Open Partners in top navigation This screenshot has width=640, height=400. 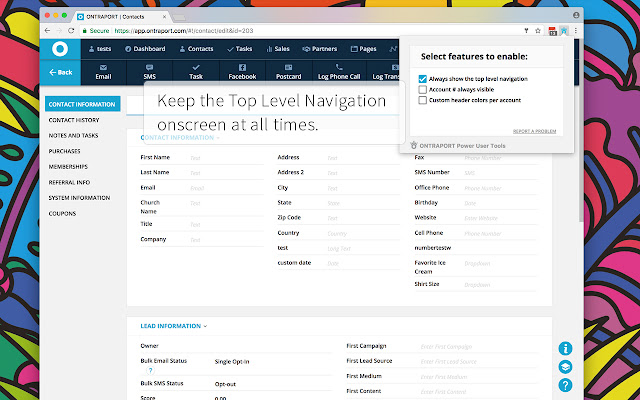click(x=320, y=49)
